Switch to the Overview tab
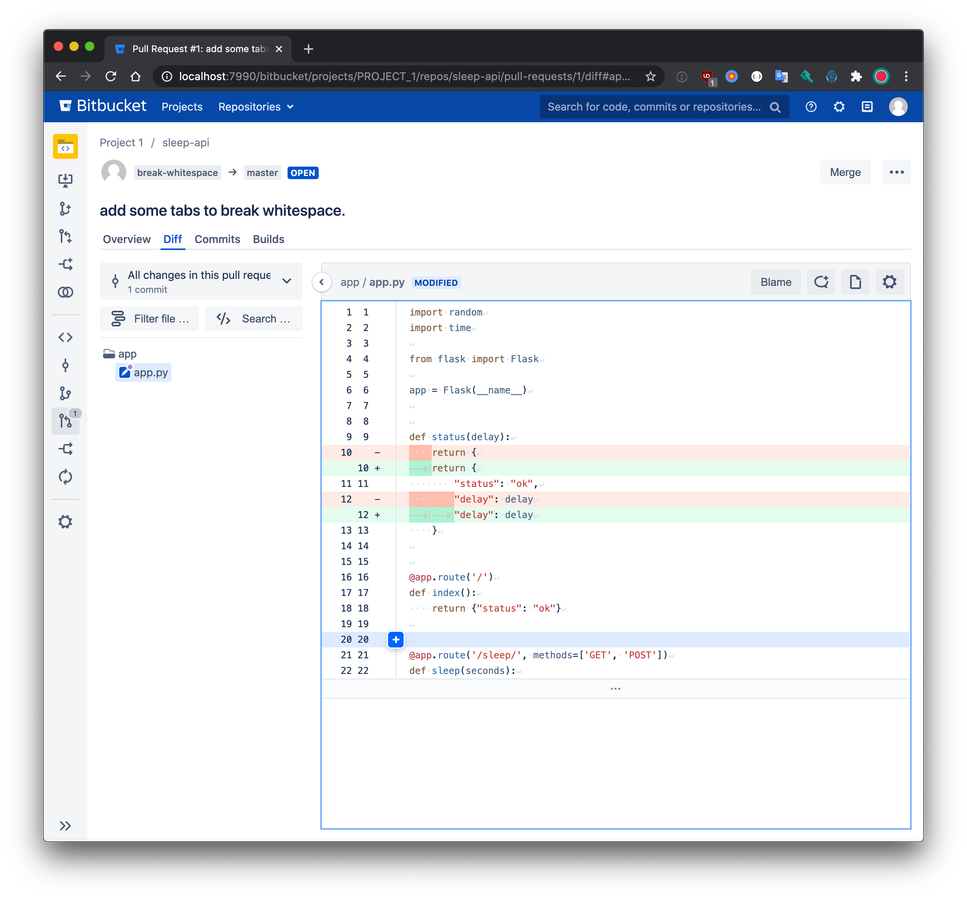Viewport: 967px width, 899px height. pyautogui.click(x=126, y=239)
